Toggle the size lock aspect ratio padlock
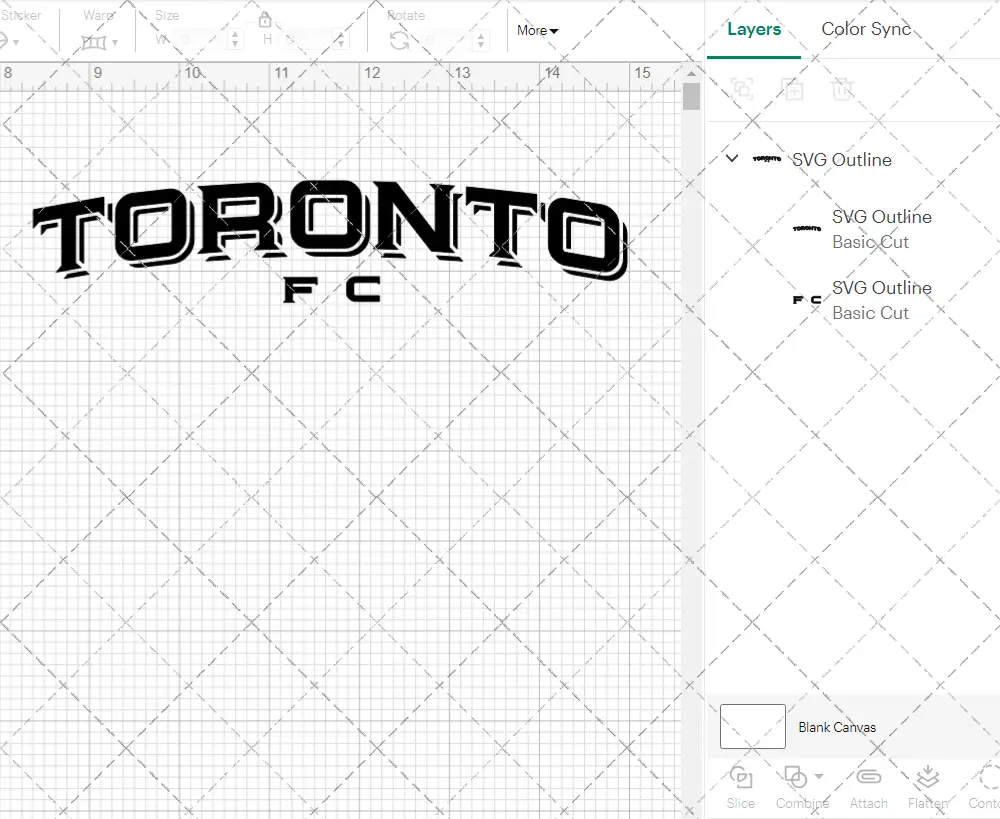Viewport: 1000px width, 819px height. 265,19
